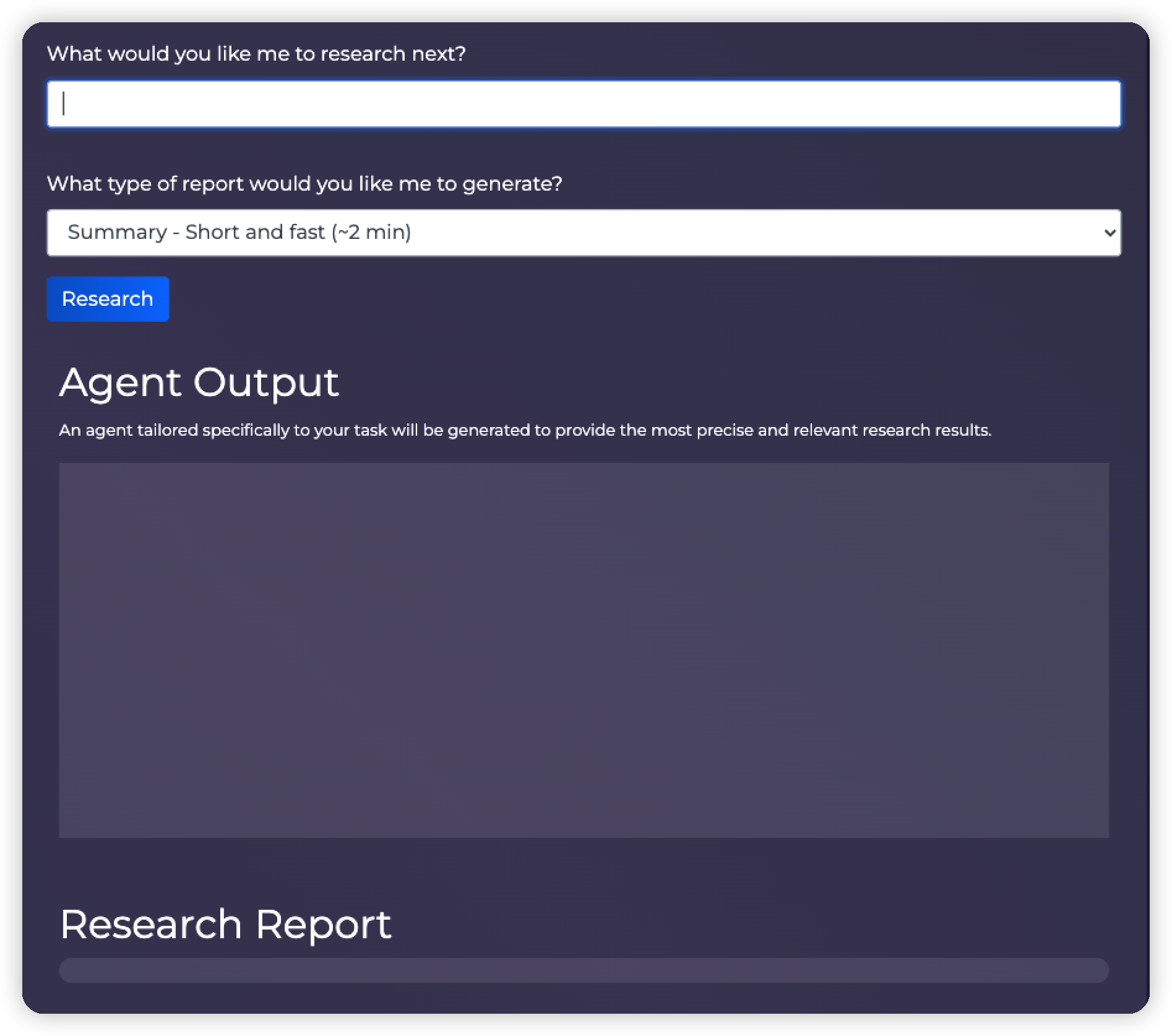1172x1036 pixels.
Task: Focus the research topic input field
Action: click(584, 103)
